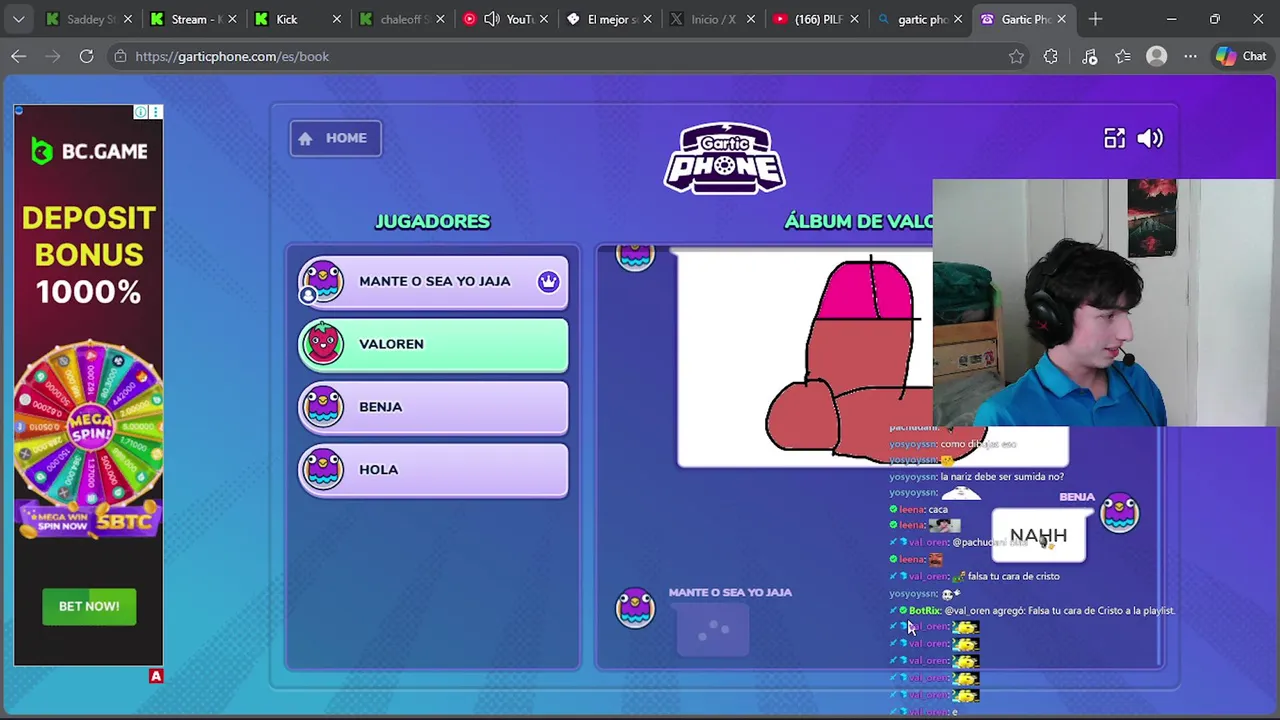Viewport: 1280px width, 720px height.
Task: Click the red A ad badge
Action: pyautogui.click(x=156, y=677)
